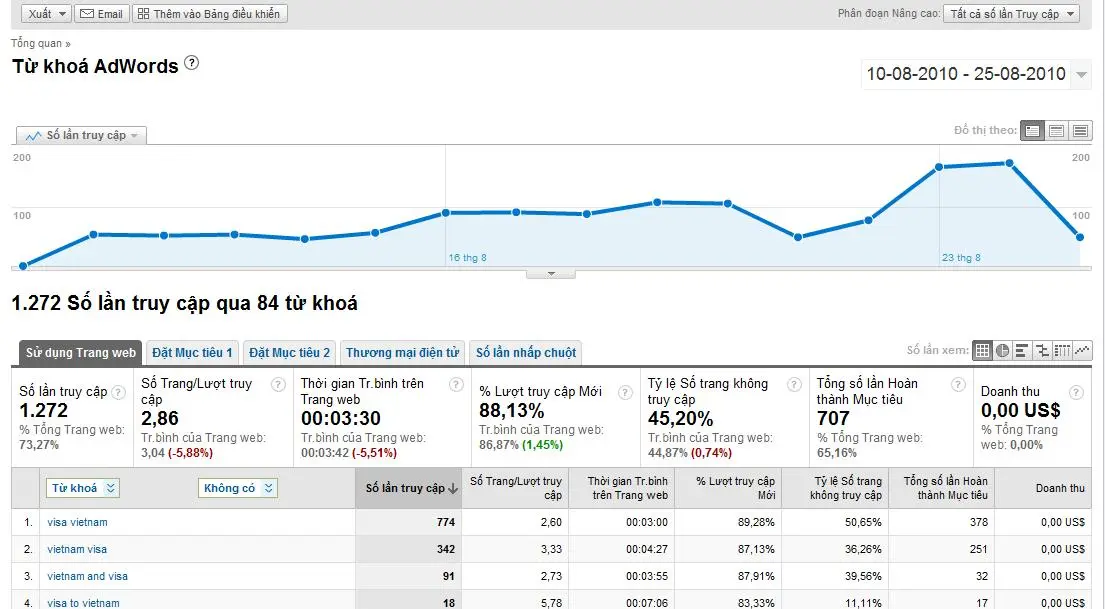Expand the date range 10-08-2010 - 25-08-2010 picker

1081,75
